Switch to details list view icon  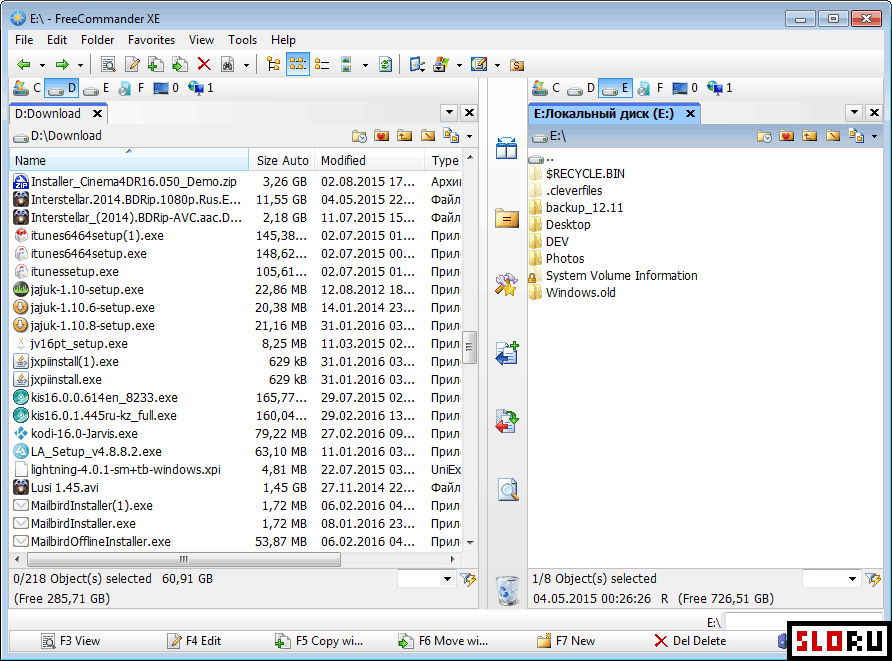322,65
